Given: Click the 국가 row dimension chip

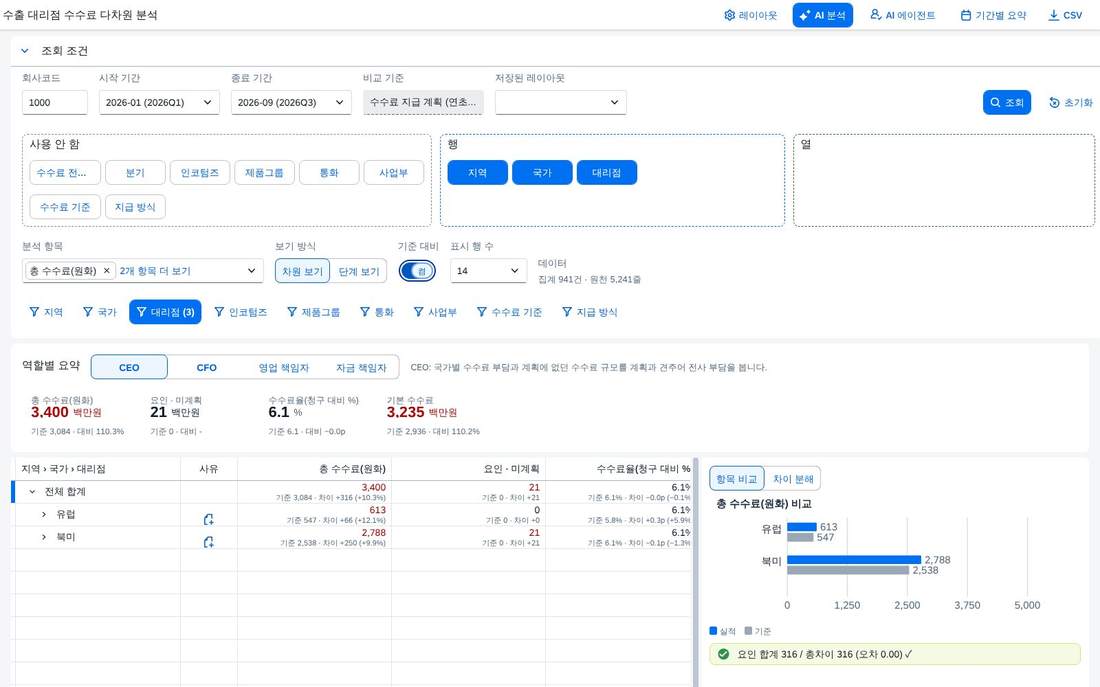Looking at the screenshot, I should (542, 173).
